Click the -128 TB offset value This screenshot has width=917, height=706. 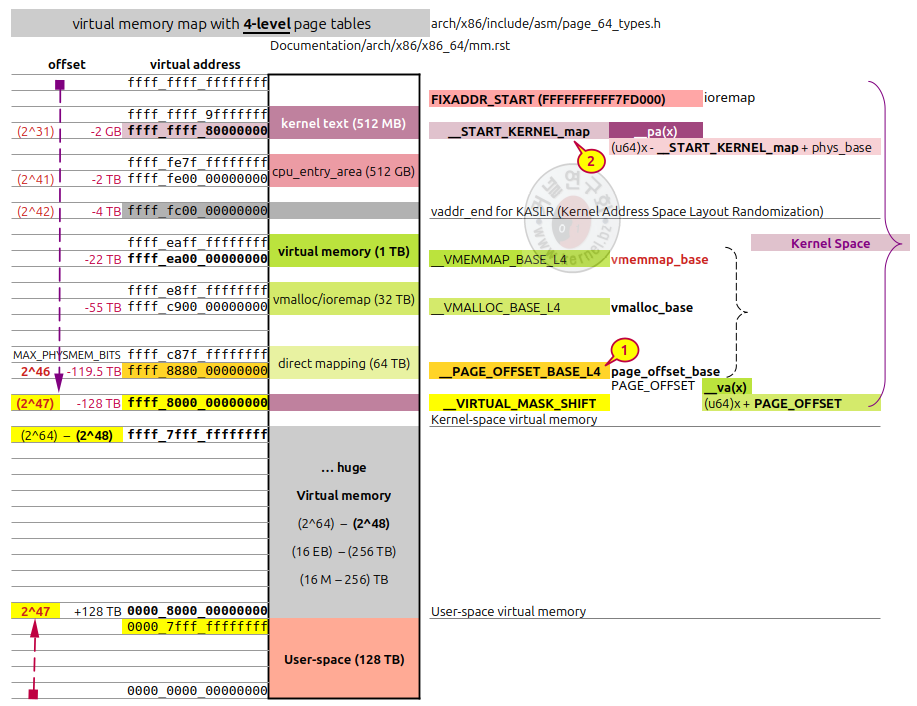click(98, 403)
